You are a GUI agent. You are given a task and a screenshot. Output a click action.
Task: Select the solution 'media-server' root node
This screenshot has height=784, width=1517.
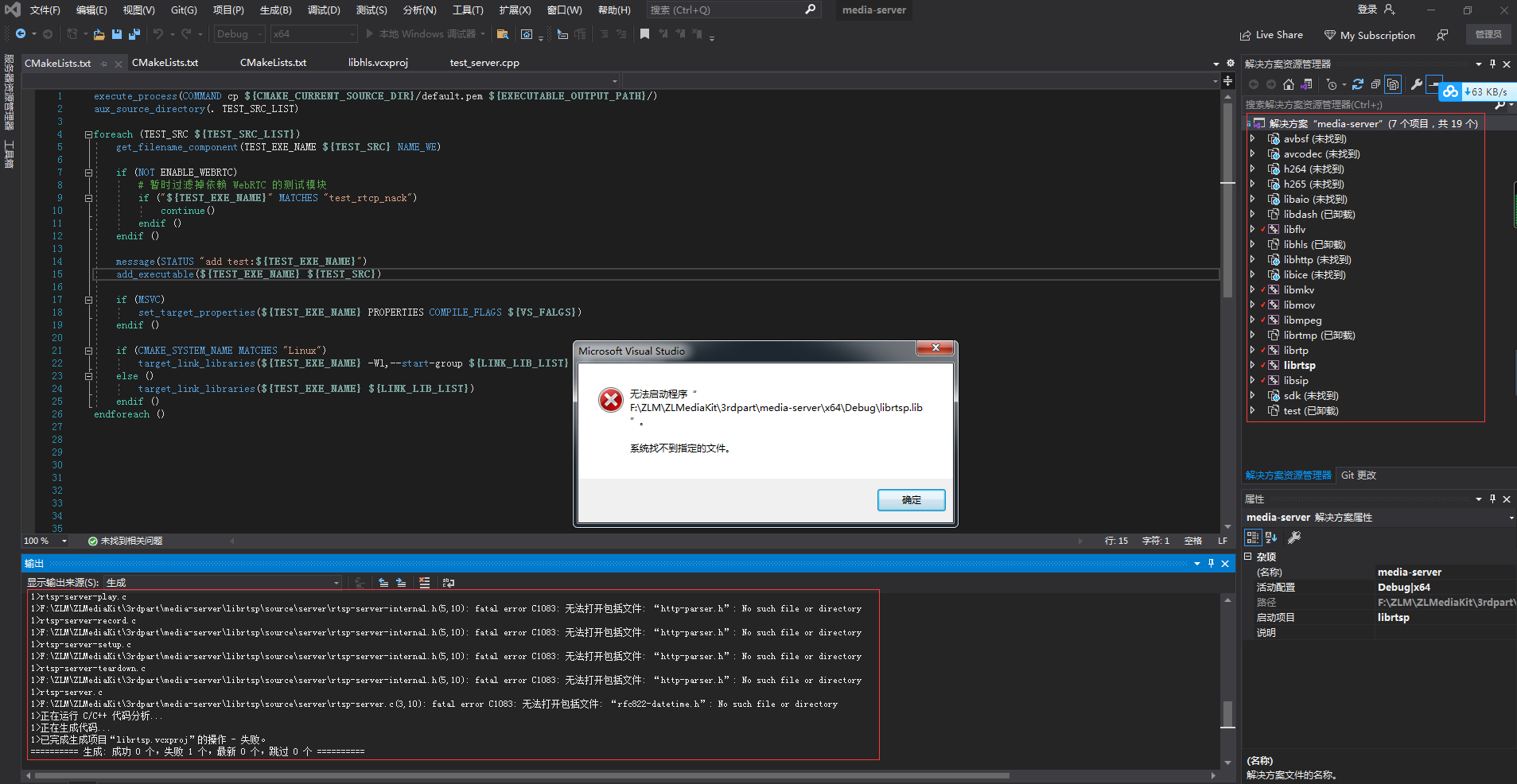tap(1373, 124)
